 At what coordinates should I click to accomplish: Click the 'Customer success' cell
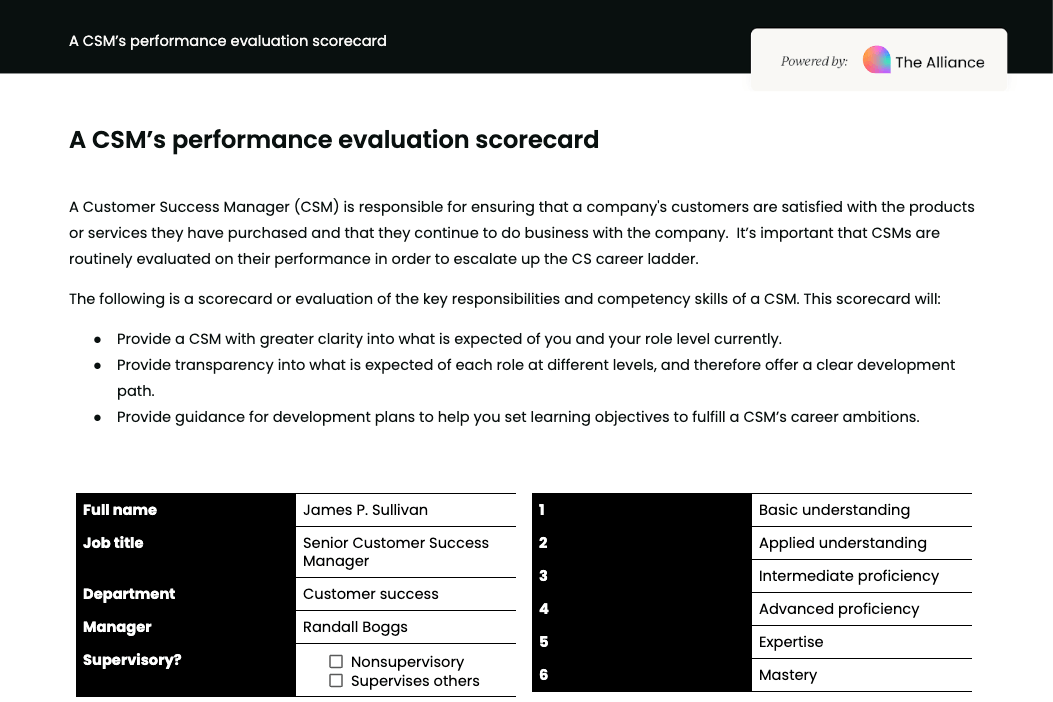[370, 594]
